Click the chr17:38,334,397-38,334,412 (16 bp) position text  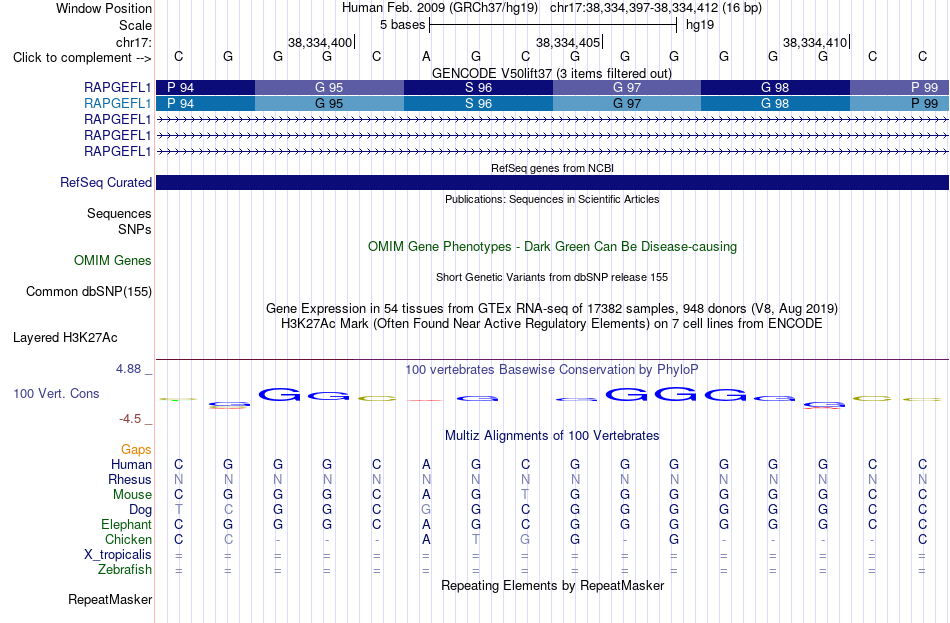point(656,8)
